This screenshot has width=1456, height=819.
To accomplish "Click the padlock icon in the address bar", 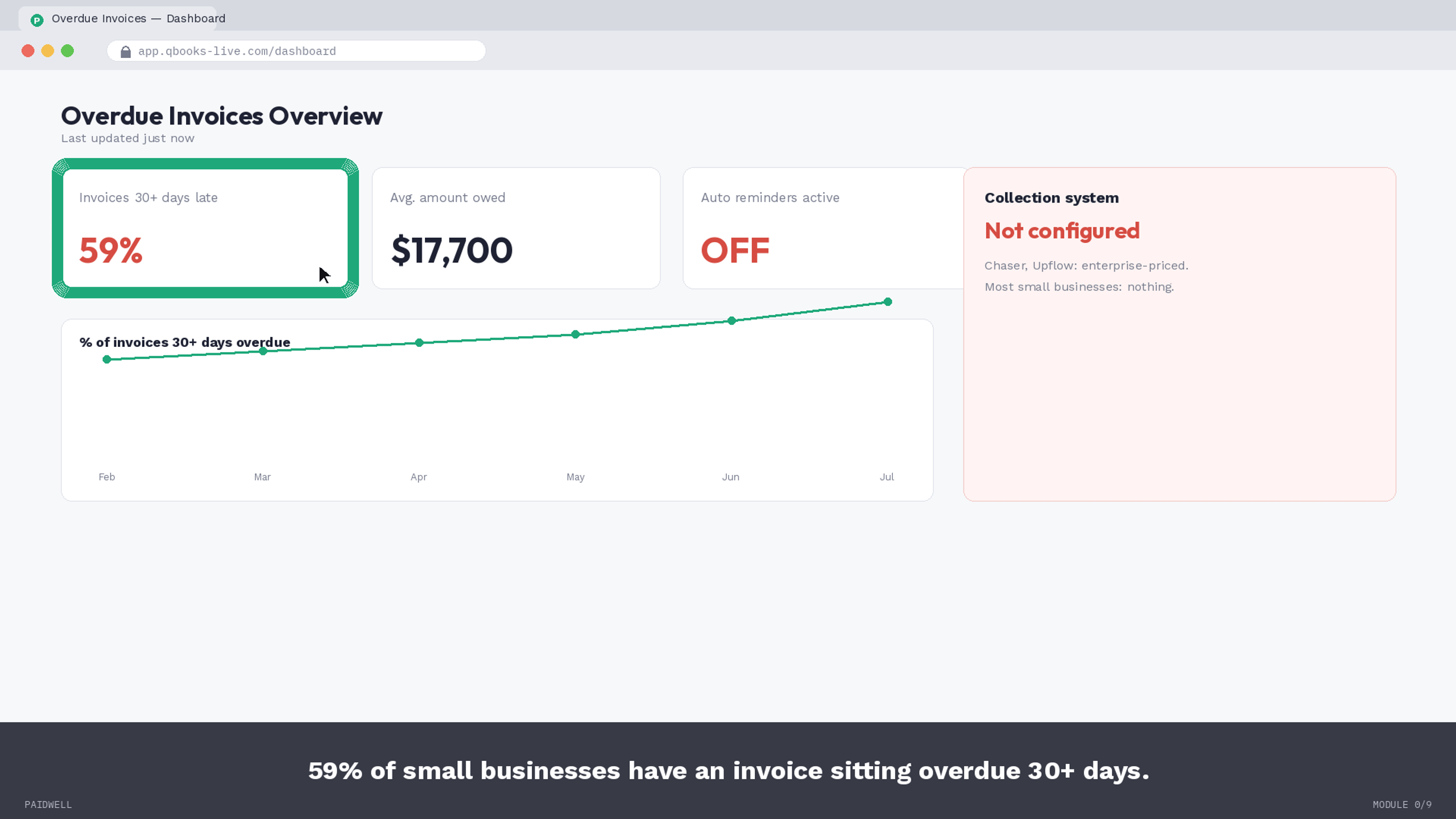I will click(126, 52).
